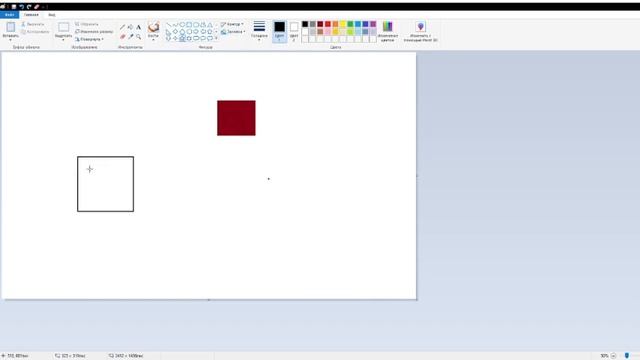Click the cursor position readout in status bar
This screenshot has height=360, width=640.
tap(15, 356)
